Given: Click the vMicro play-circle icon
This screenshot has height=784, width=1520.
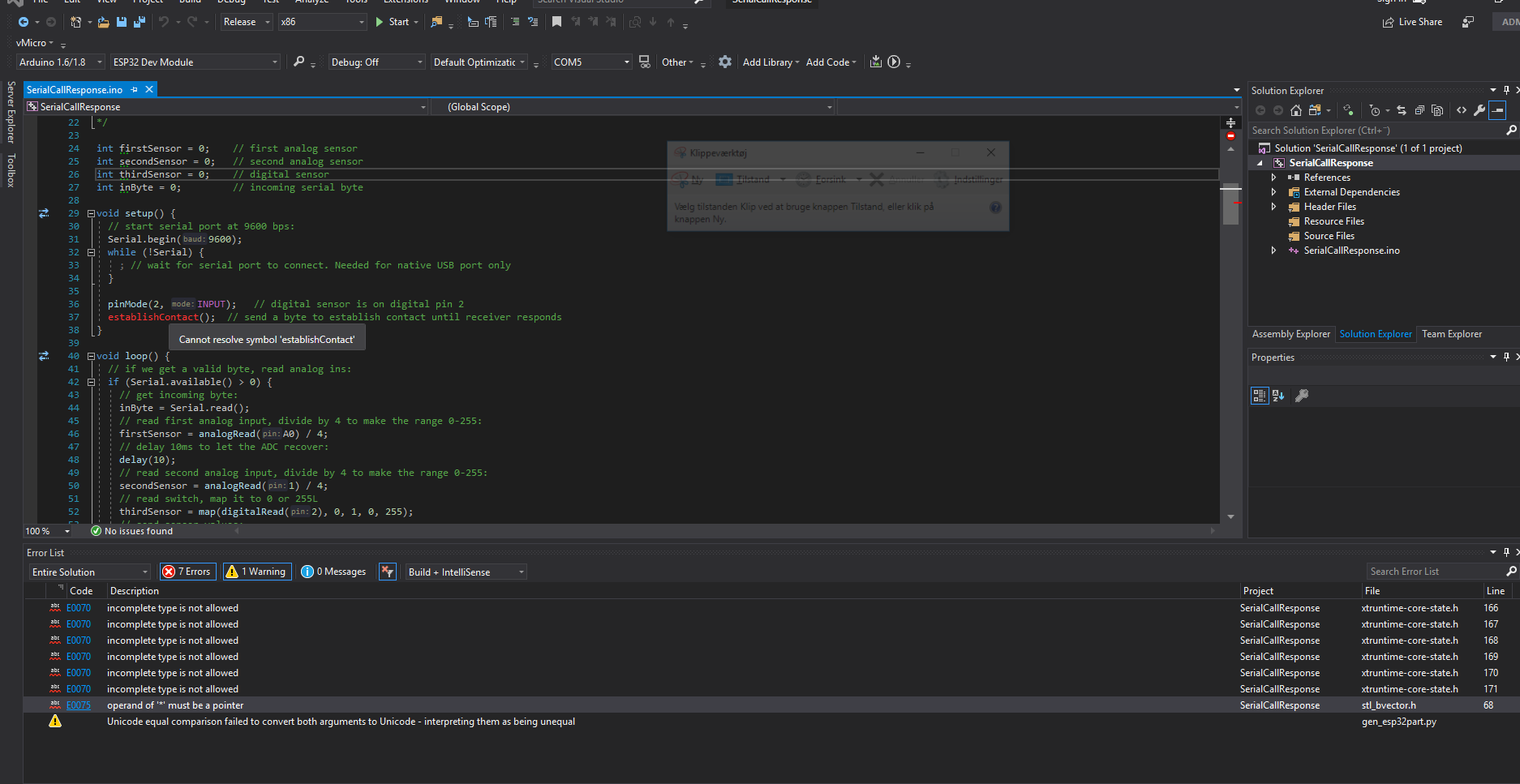Looking at the screenshot, I should (x=894, y=62).
